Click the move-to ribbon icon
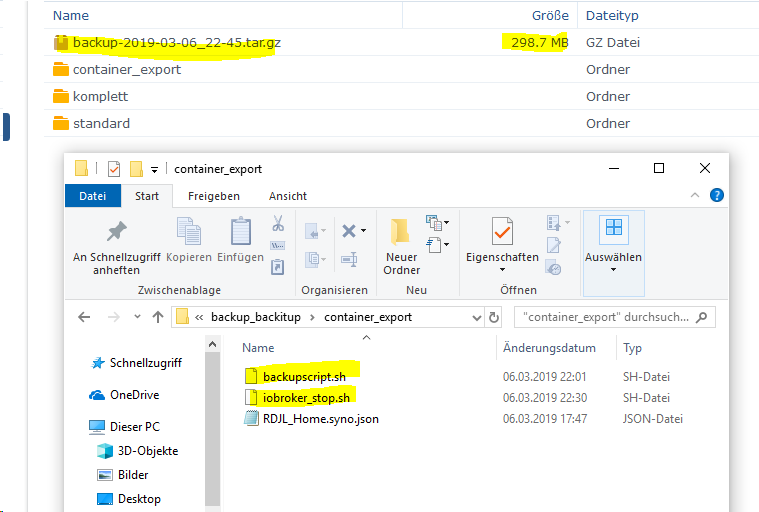Image resolution: width=759 pixels, height=512 pixels. point(312,231)
